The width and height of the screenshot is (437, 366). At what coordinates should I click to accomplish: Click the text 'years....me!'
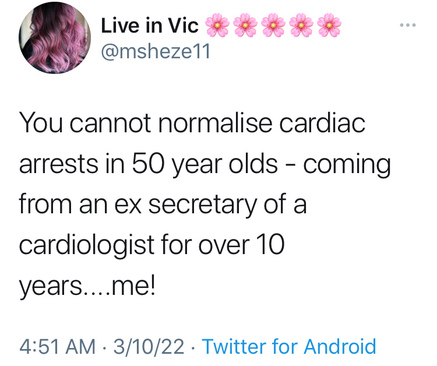pos(87,287)
